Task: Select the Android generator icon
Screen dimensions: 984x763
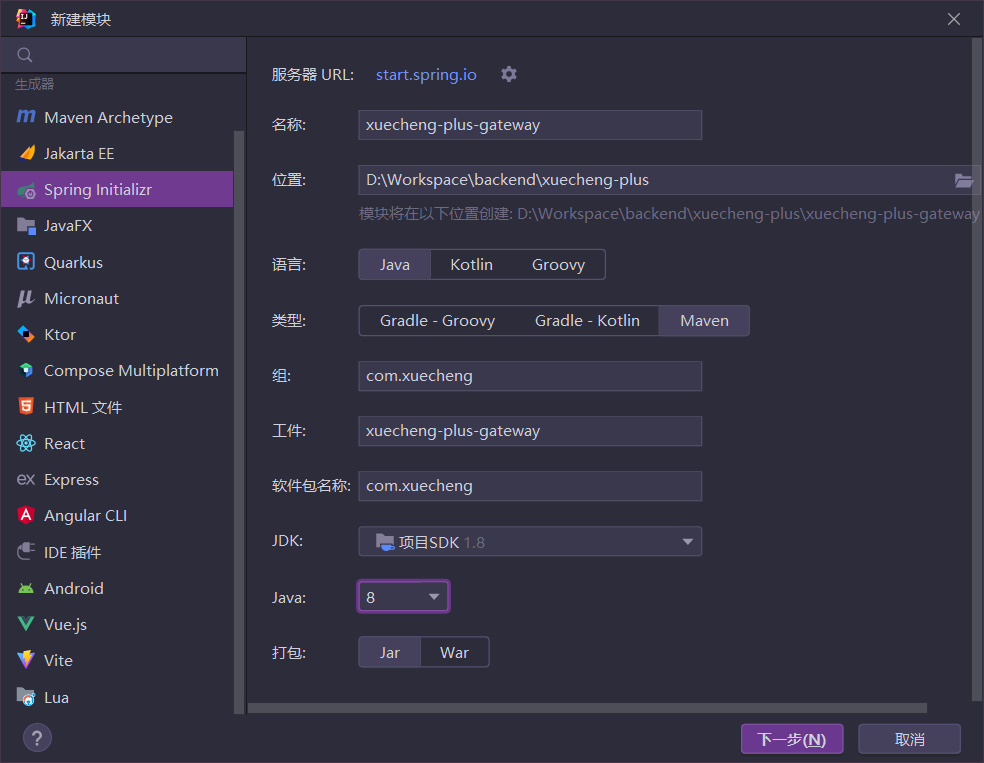Action: click(x=26, y=588)
